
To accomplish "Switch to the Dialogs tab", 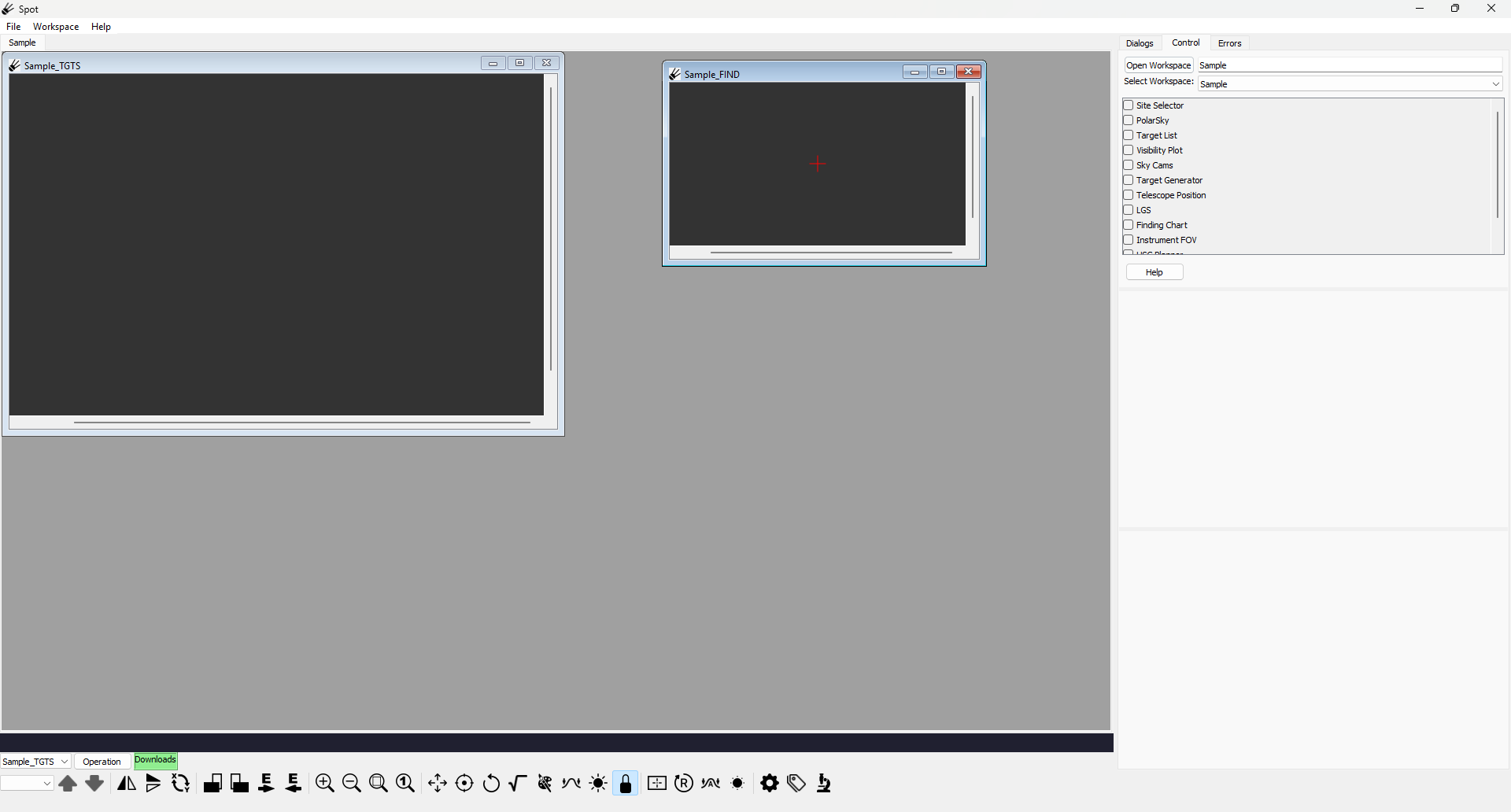I will tap(1140, 43).
